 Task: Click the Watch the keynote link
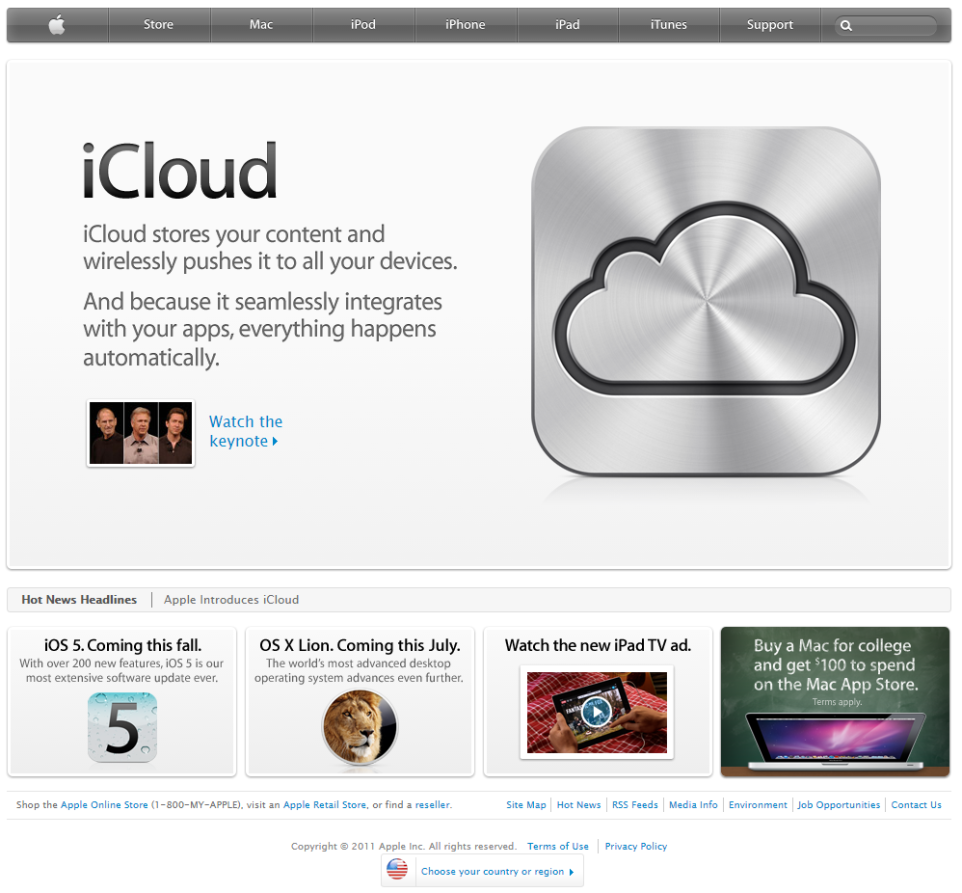click(245, 431)
